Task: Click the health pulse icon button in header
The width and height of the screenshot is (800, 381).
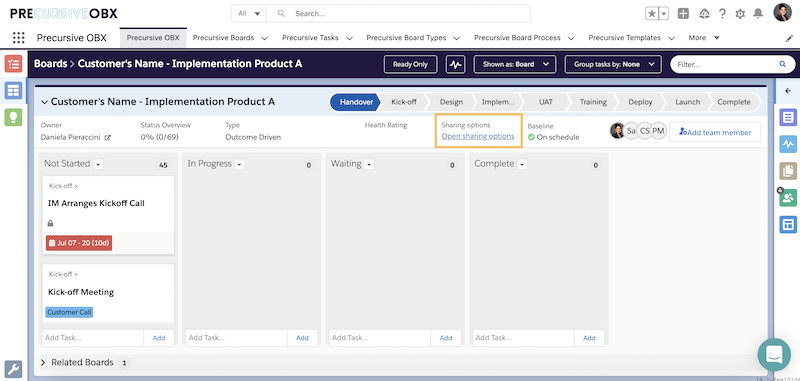Action: (x=455, y=64)
